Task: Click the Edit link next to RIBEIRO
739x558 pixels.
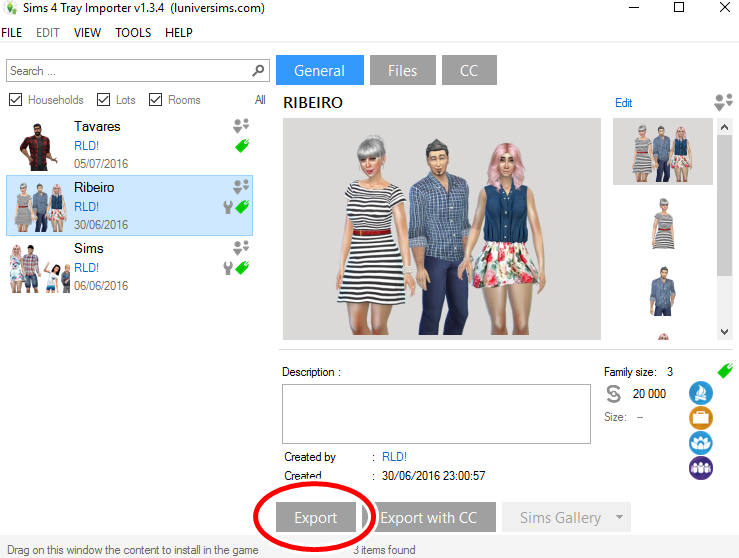Action: tap(624, 103)
